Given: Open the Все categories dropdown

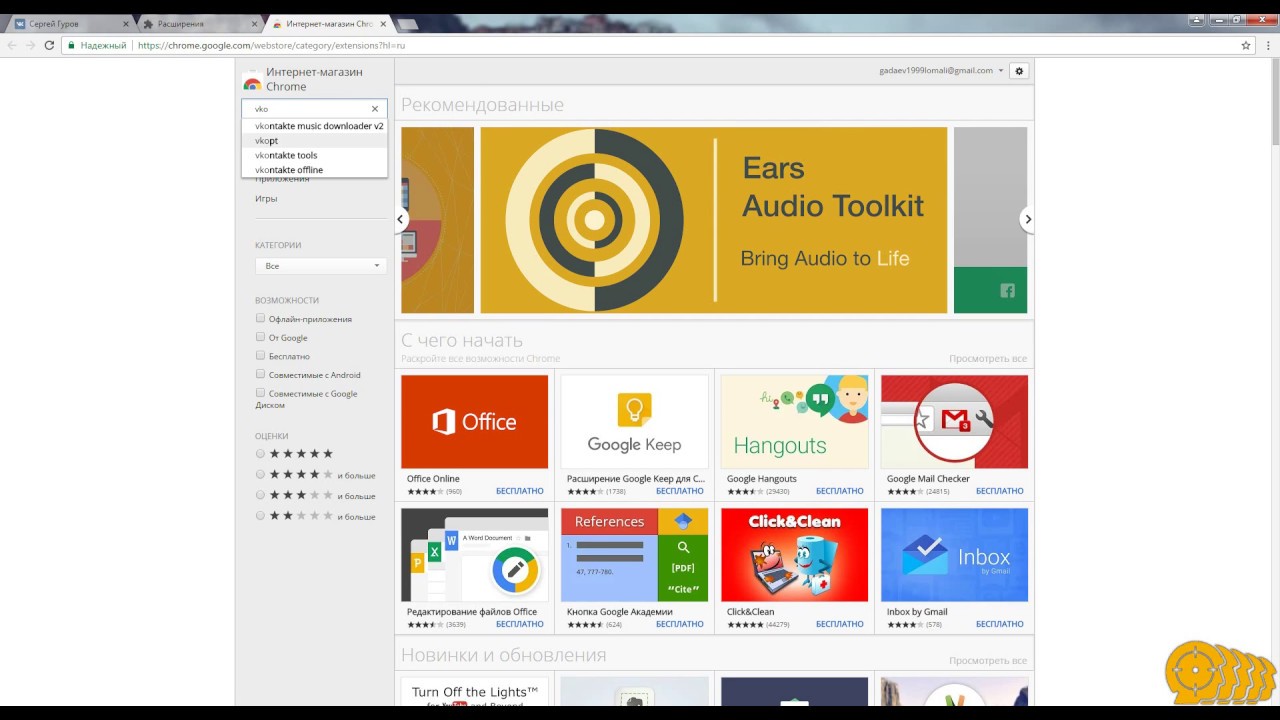Looking at the screenshot, I should (320, 266).
